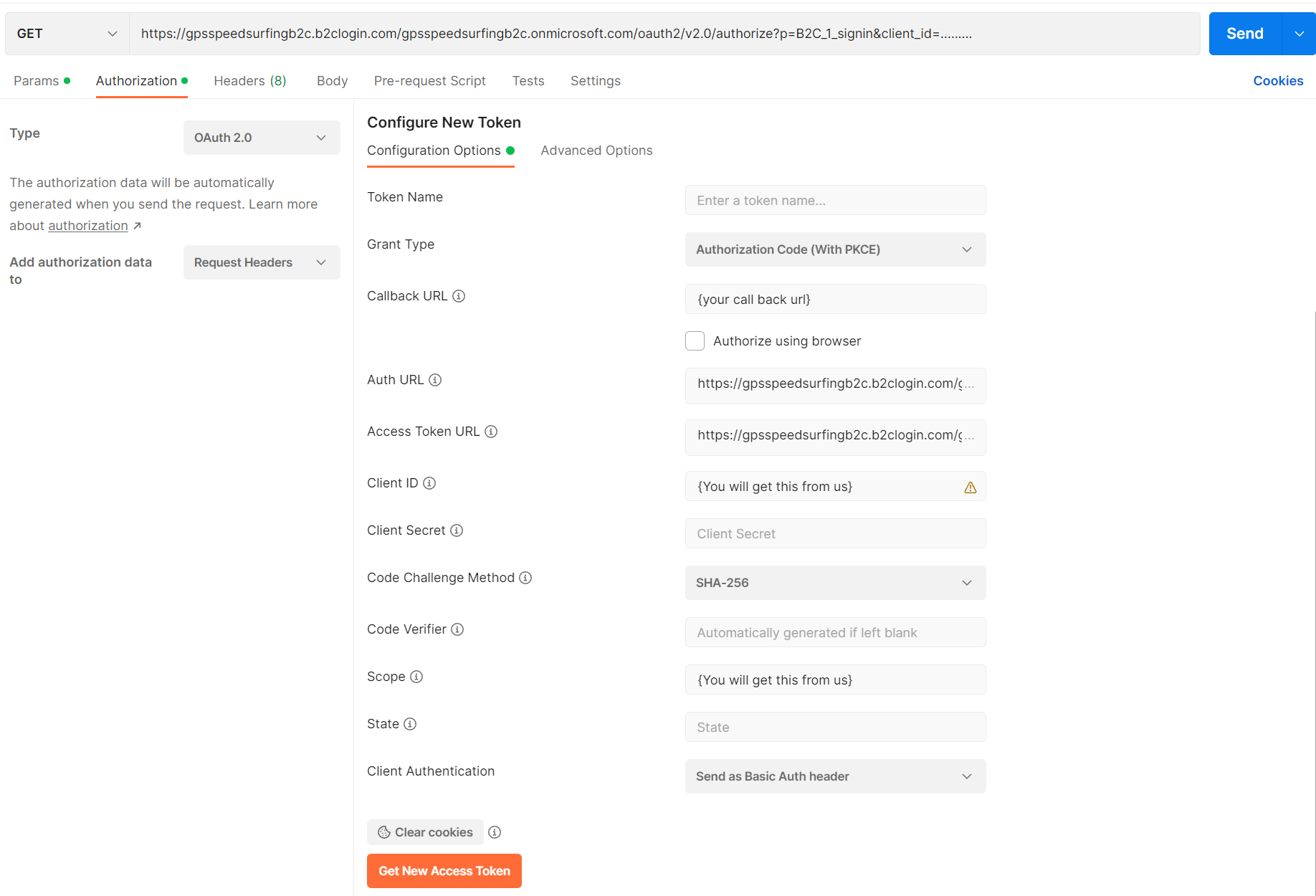The width and height of the screenshot is (1316, 896).
Task: Open the GET request method dropdown
Action: coord(66,33)
